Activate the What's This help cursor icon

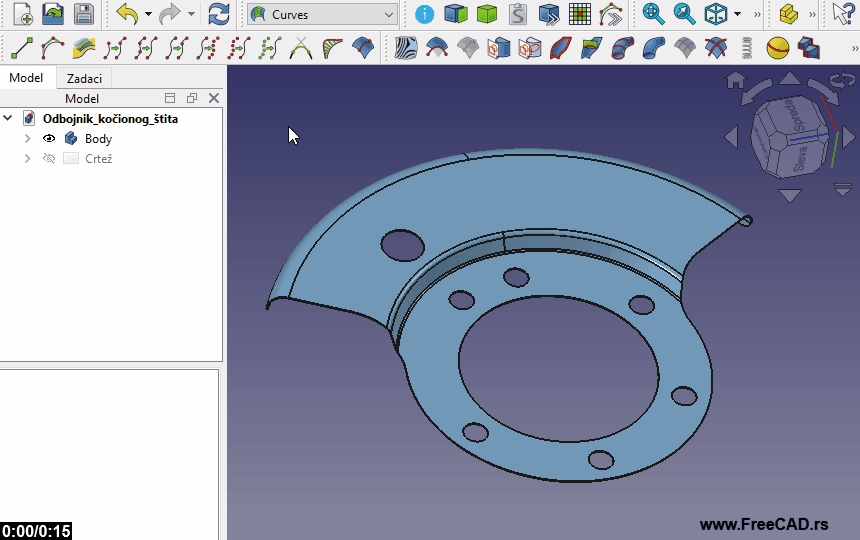(843, 14)
